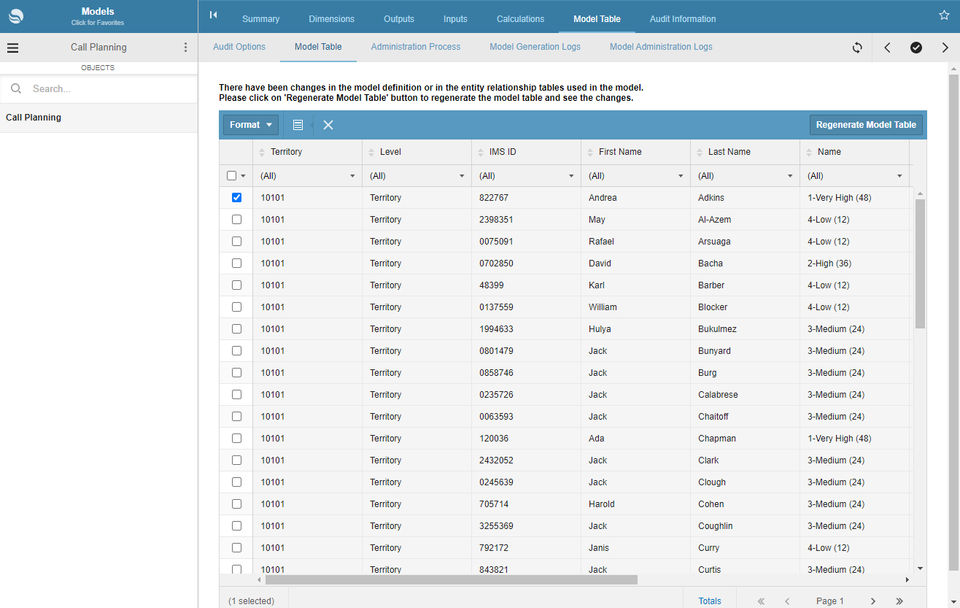Image resolution: width=960 pixels, height=608 pixels.
Task: Go to the last page of the table
Action: tap(899, 601)
